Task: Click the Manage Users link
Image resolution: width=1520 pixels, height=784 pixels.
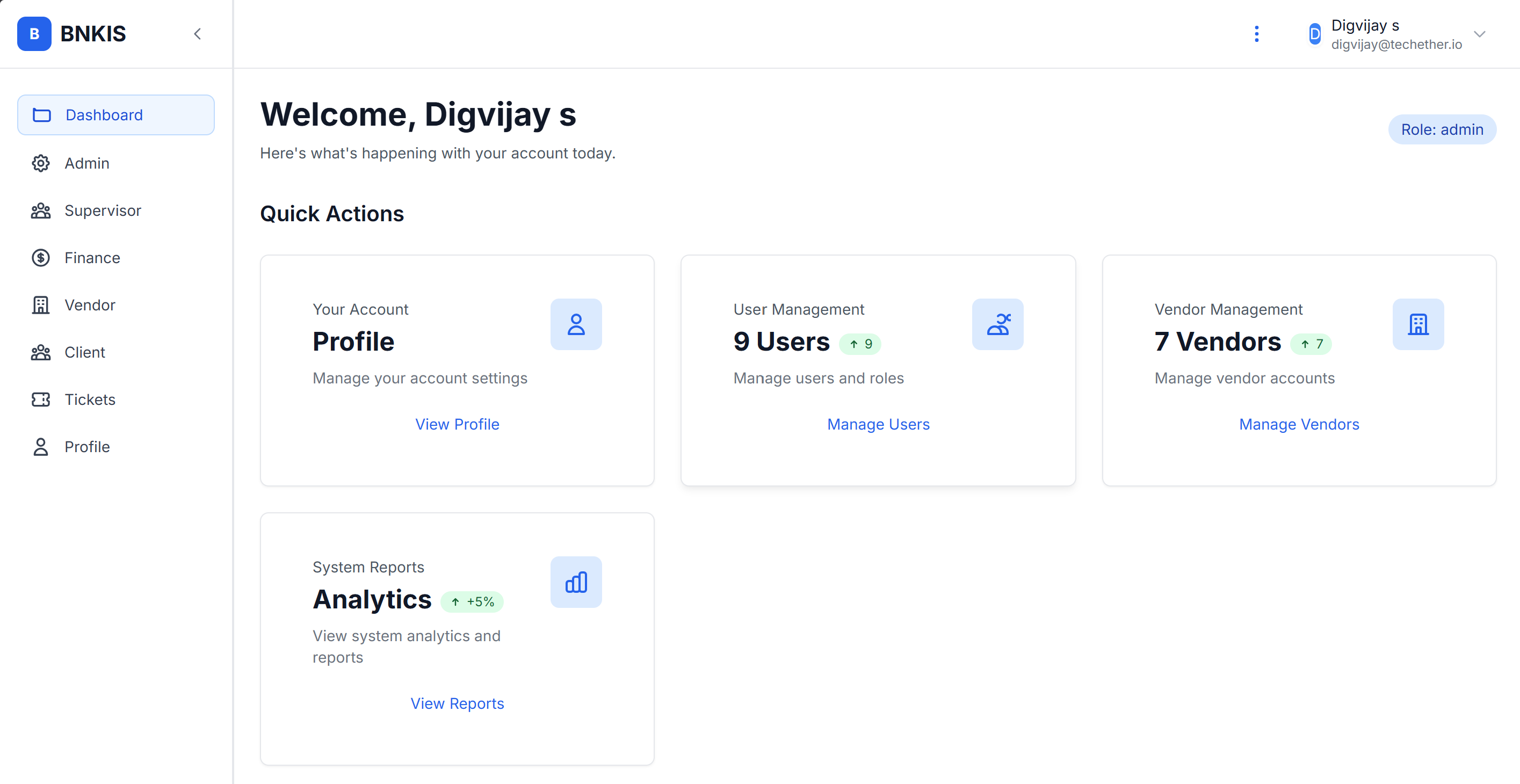Action: tap(878, 424)
